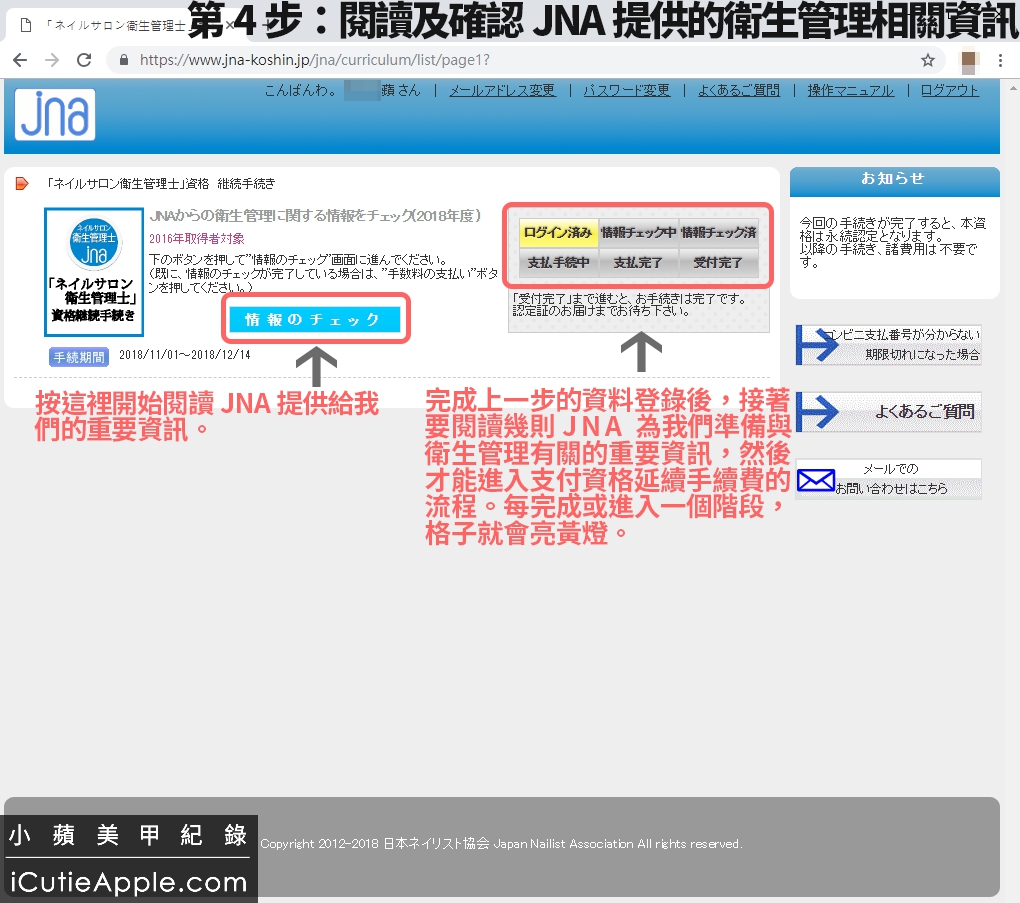Click the 情報チェック済 status cell

point(718,233)
